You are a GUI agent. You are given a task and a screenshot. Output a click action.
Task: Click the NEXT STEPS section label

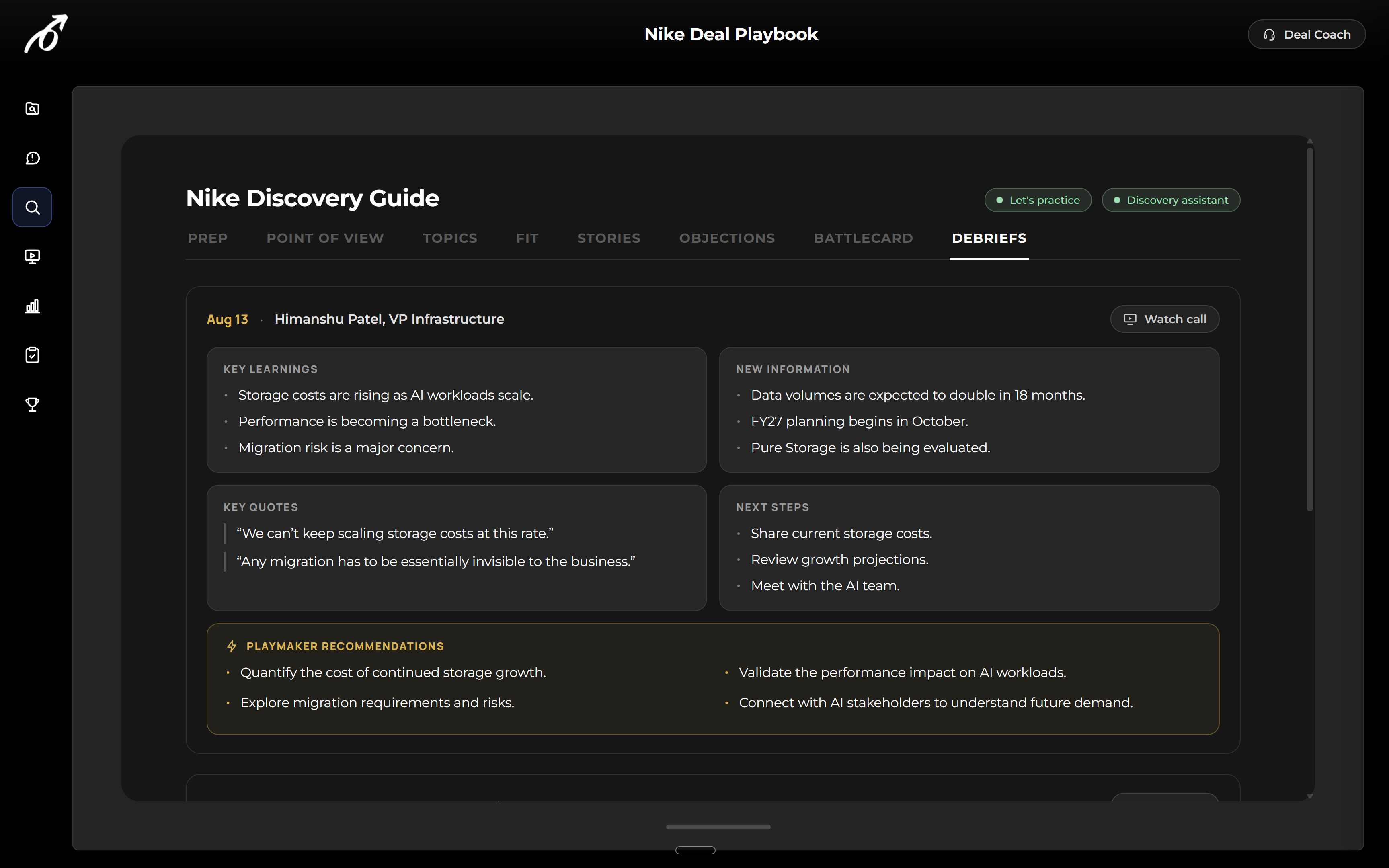(x=773, y=507)
